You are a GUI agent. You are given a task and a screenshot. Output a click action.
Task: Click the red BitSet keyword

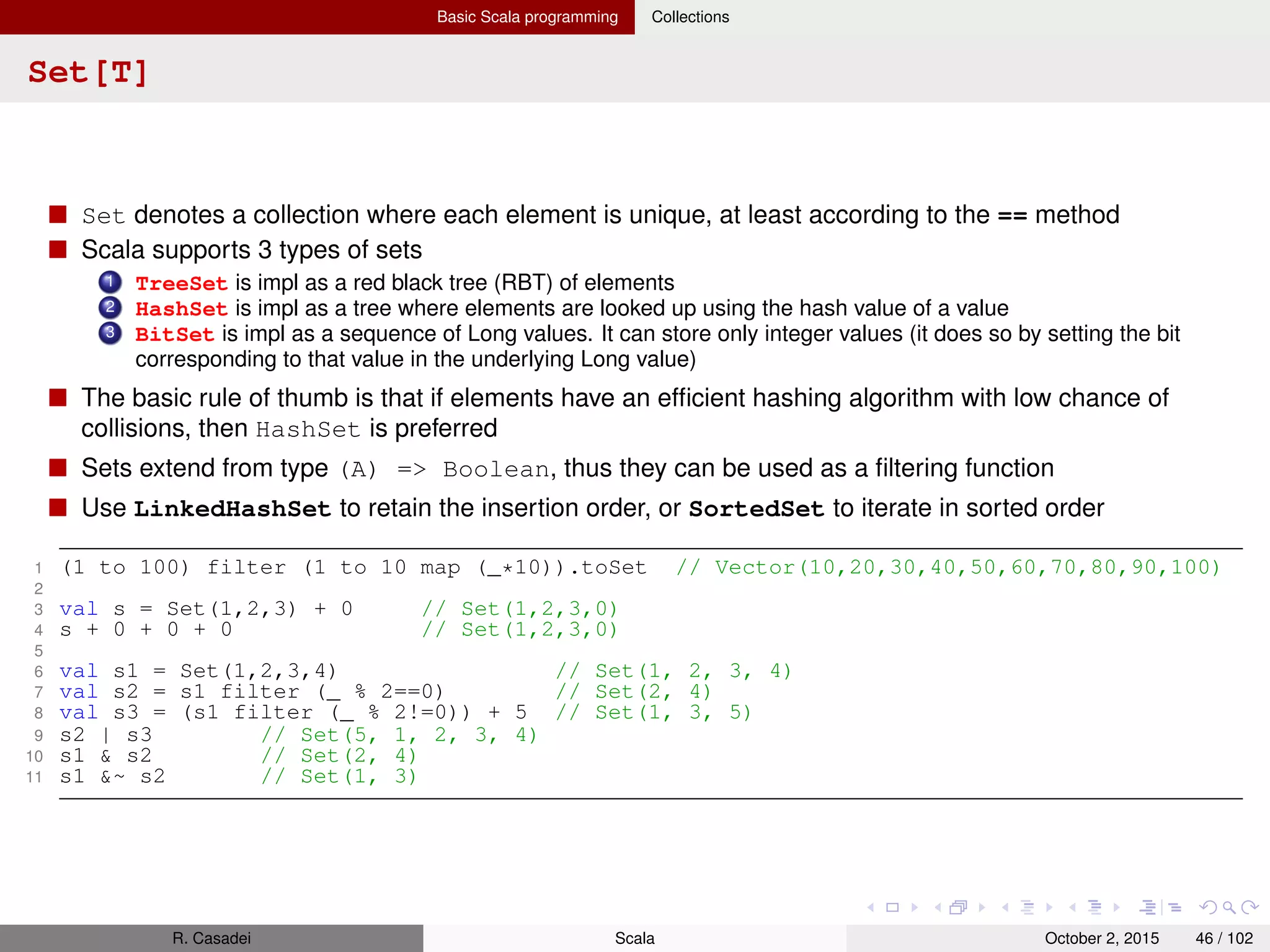point(175,334)
